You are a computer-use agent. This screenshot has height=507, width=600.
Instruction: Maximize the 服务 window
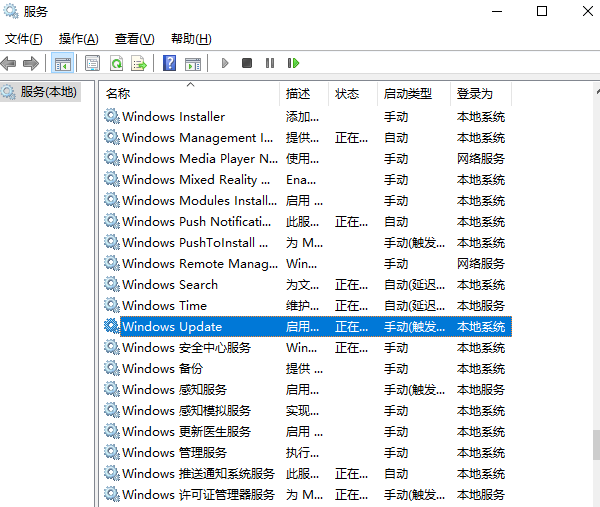(x=542, y=11)
